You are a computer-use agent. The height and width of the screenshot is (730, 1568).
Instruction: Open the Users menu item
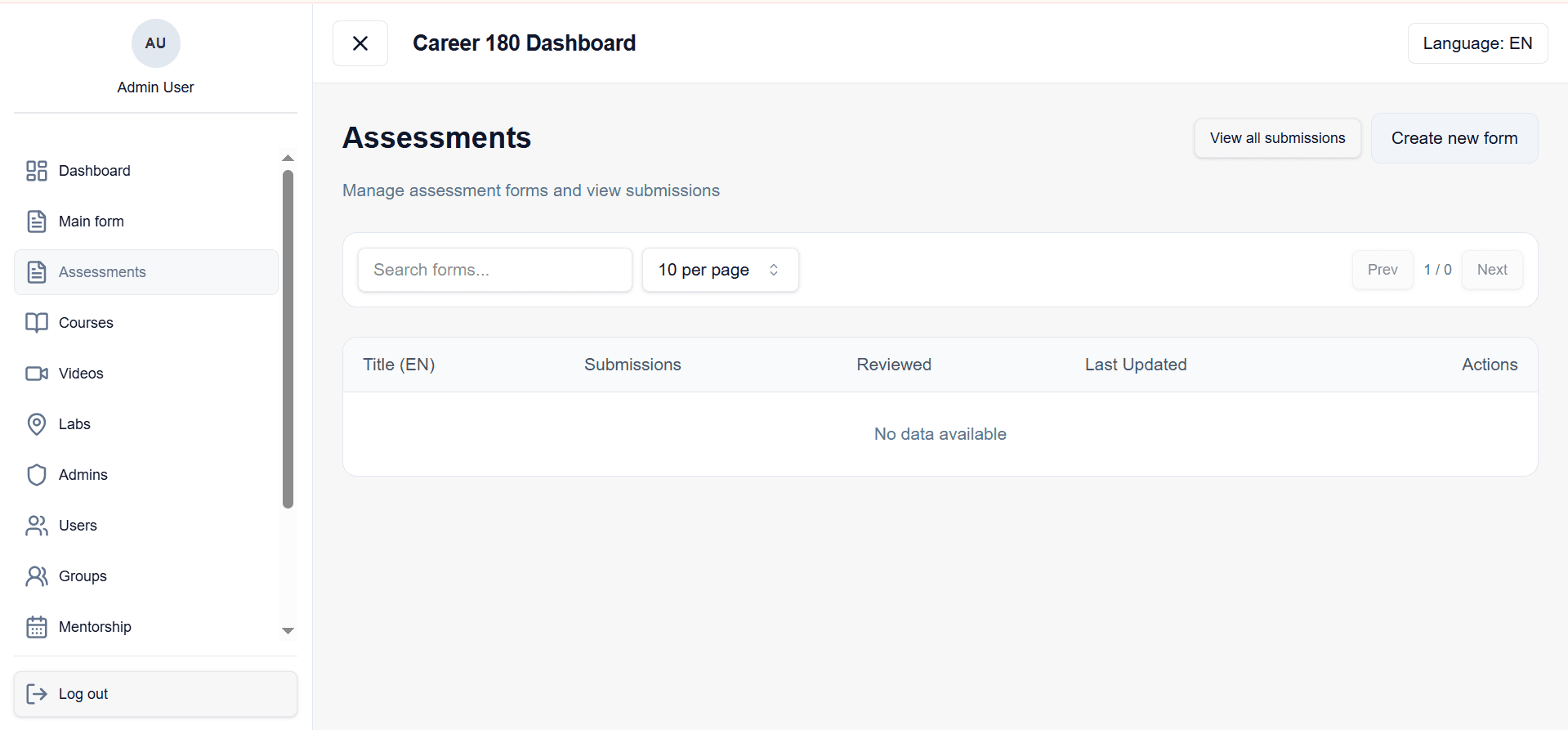pyautogui.click(x=146, y=526)
